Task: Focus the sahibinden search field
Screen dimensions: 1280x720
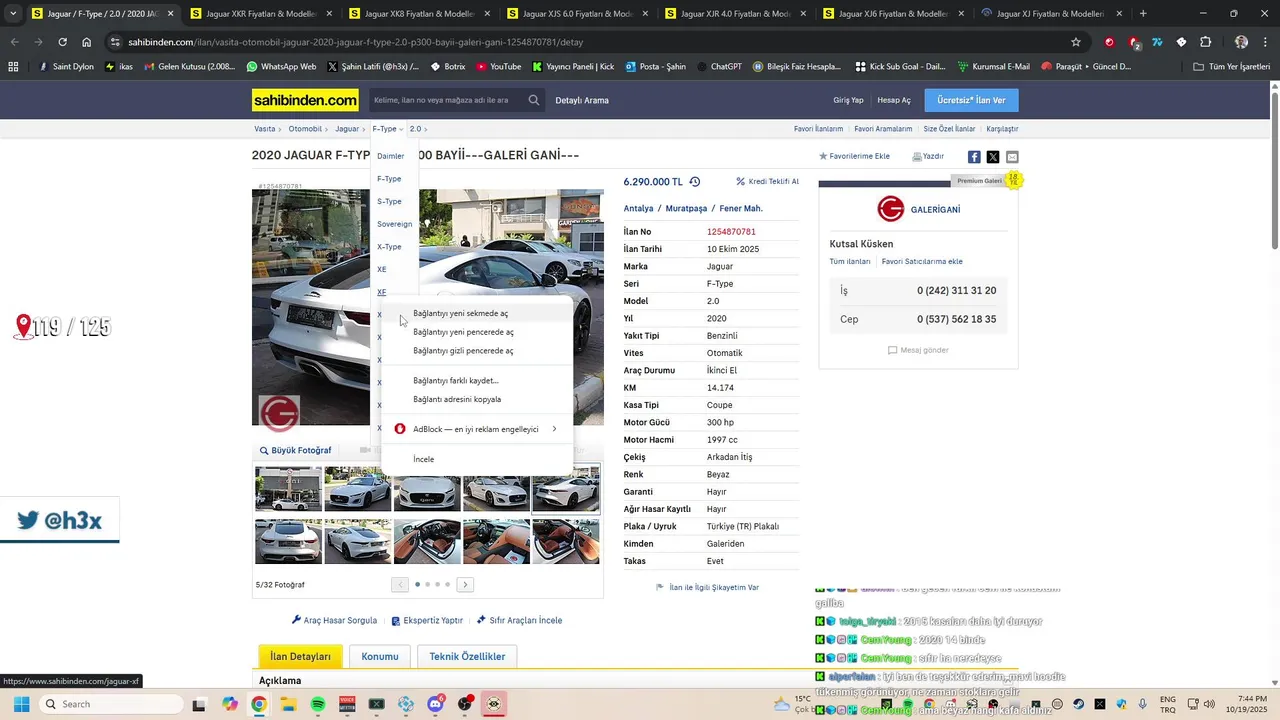Action: (x=447, y=100)
